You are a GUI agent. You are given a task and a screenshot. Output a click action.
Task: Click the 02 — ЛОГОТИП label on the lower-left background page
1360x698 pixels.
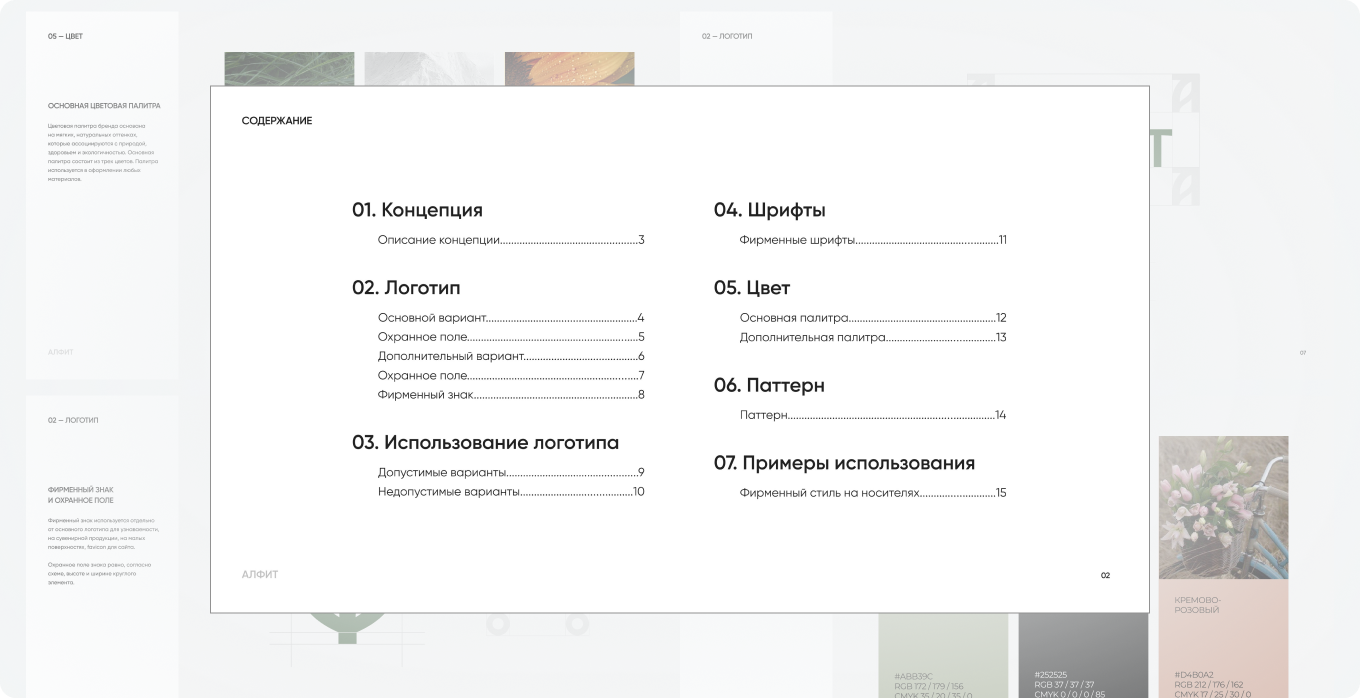click(x=73, y=420)
